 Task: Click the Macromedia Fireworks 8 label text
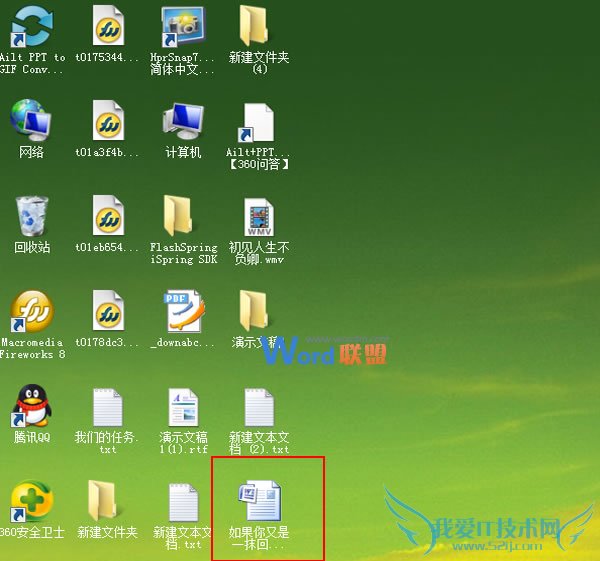[32, 348]
